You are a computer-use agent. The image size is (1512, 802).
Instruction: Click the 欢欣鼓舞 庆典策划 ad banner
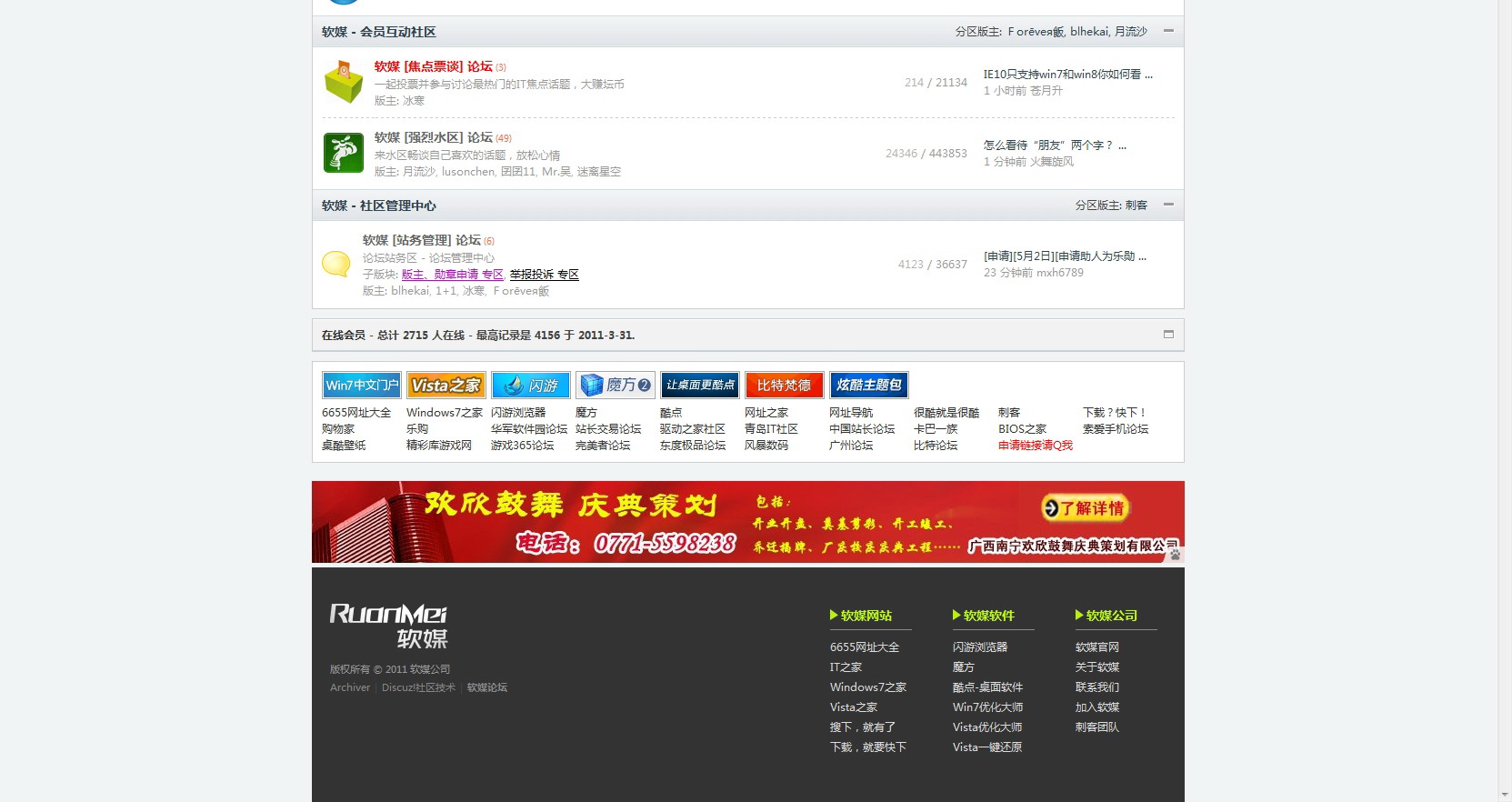747,522
